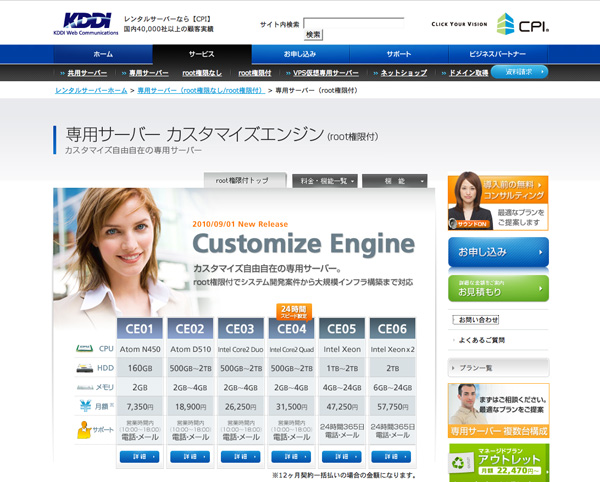Click the 検索 search button
Viewport: 600px width, 482px height.
(313, 35)
